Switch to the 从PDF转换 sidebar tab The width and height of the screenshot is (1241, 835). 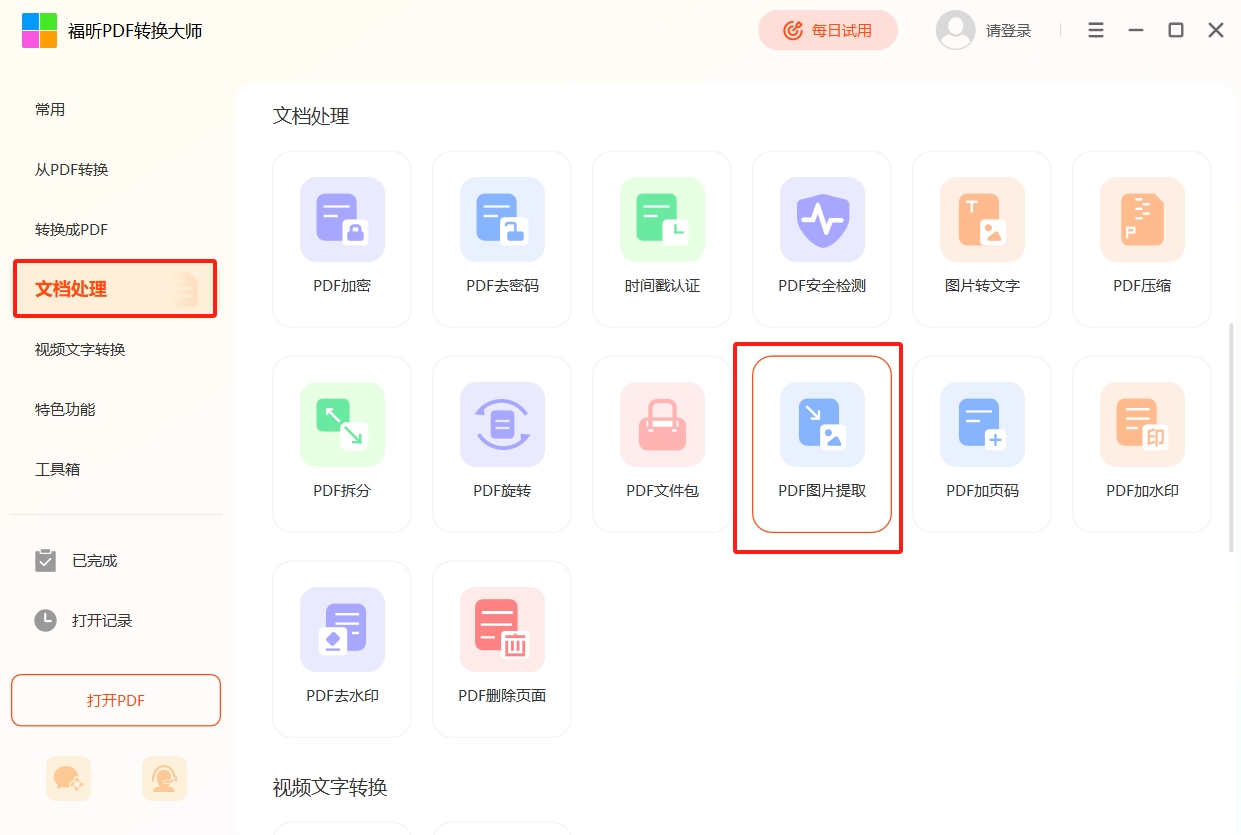coord(72,170)
